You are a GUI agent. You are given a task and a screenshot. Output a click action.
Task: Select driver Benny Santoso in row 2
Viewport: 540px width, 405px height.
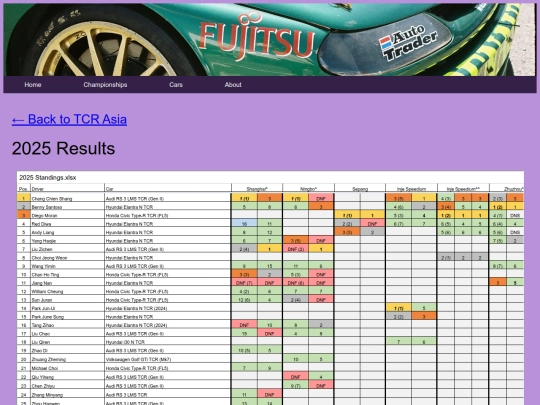47,207
